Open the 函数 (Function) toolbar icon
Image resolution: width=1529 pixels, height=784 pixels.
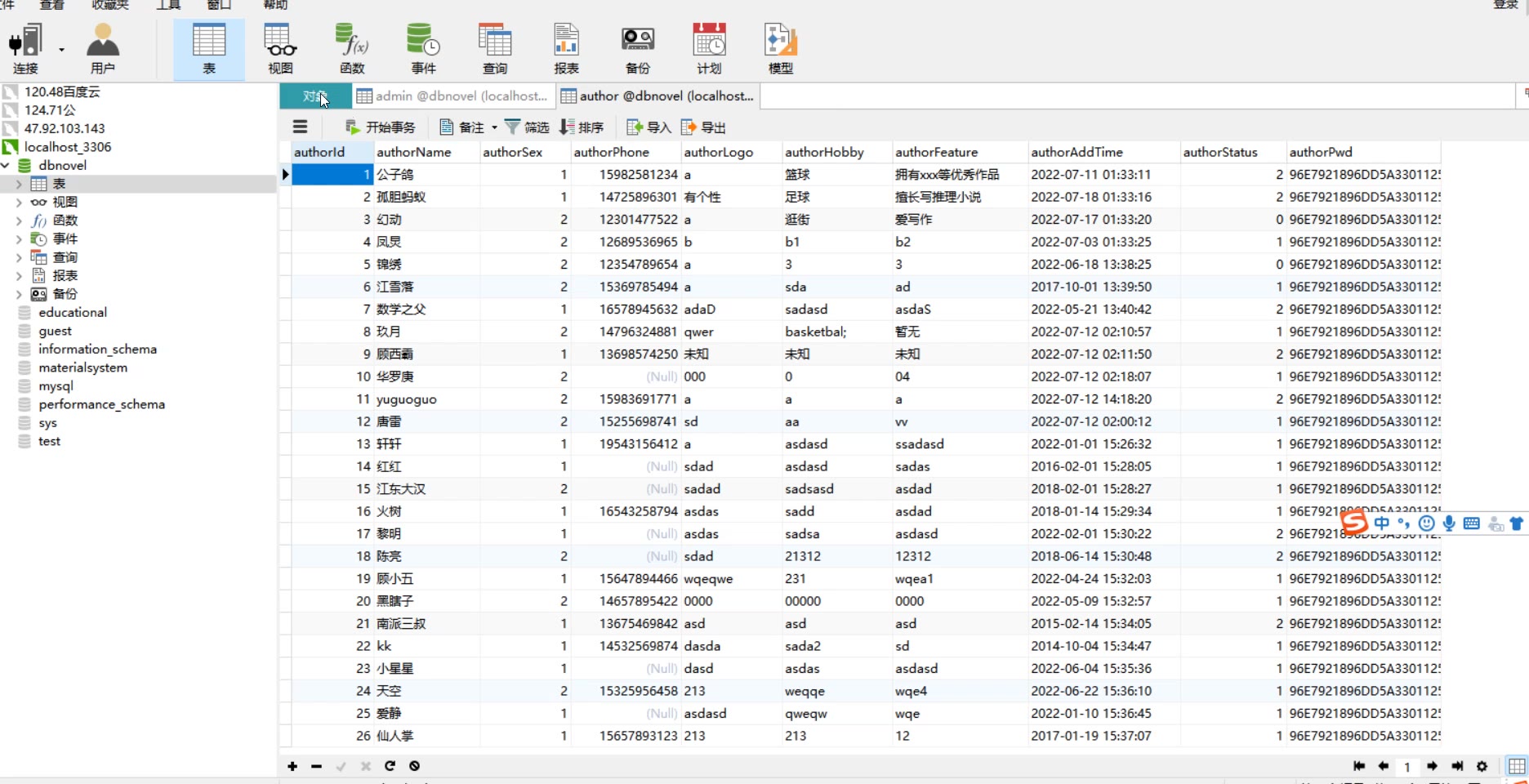coord(352,49)
